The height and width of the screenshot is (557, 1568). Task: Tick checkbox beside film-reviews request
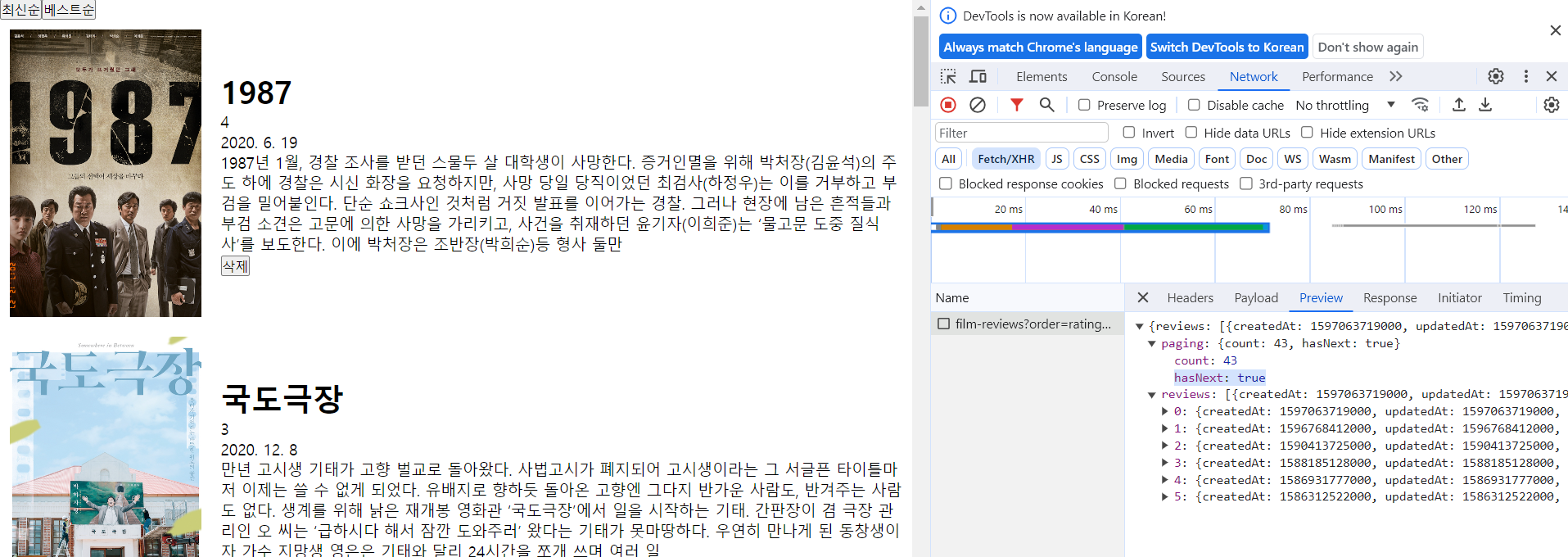click(944, 324)
